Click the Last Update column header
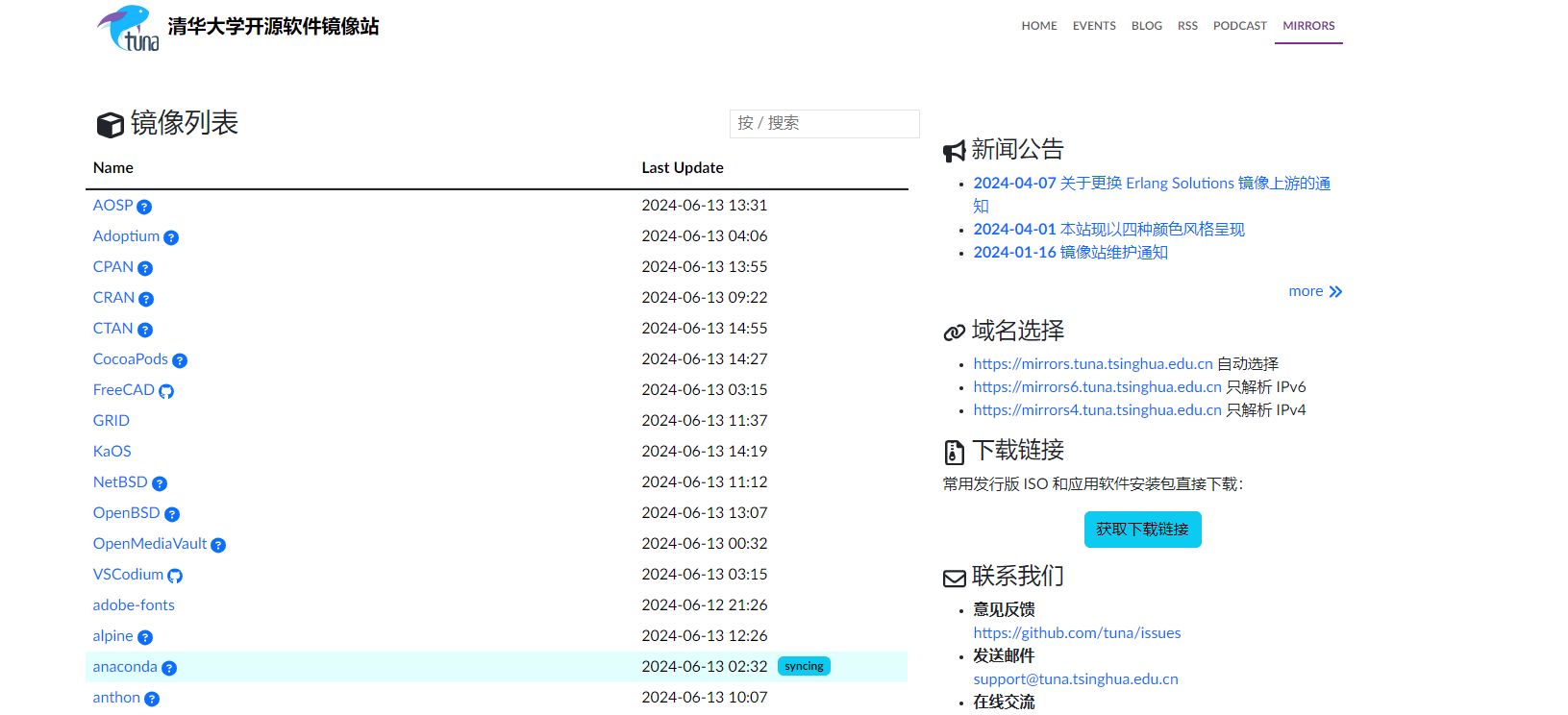This screenshot has width=1568, height=715. [683, 167]
